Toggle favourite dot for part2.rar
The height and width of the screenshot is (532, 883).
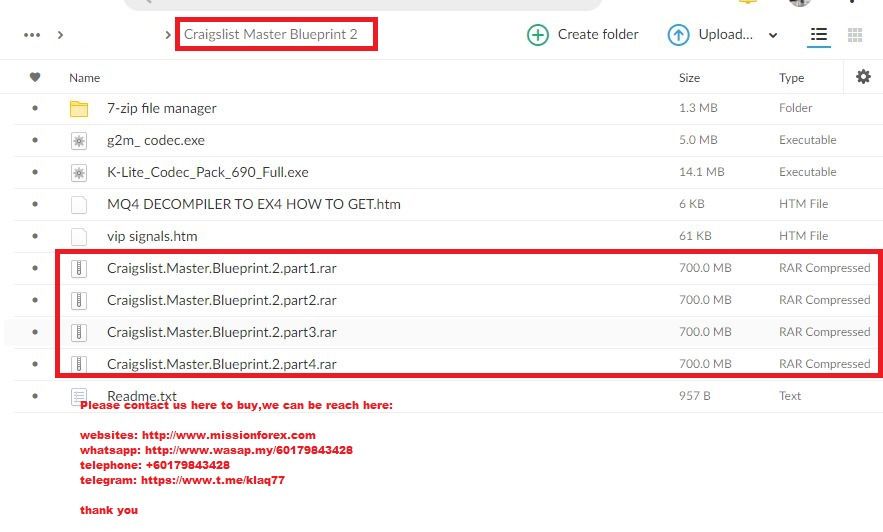(35, 301)
